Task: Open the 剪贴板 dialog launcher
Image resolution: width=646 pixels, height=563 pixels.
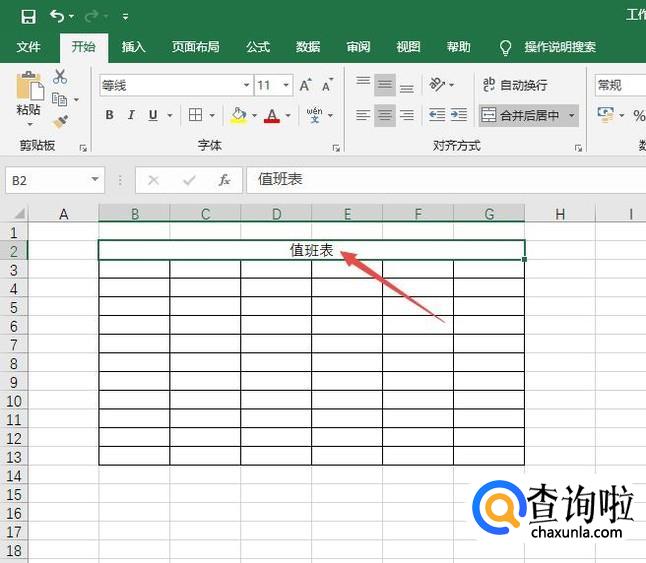Action: coord(83,148)
